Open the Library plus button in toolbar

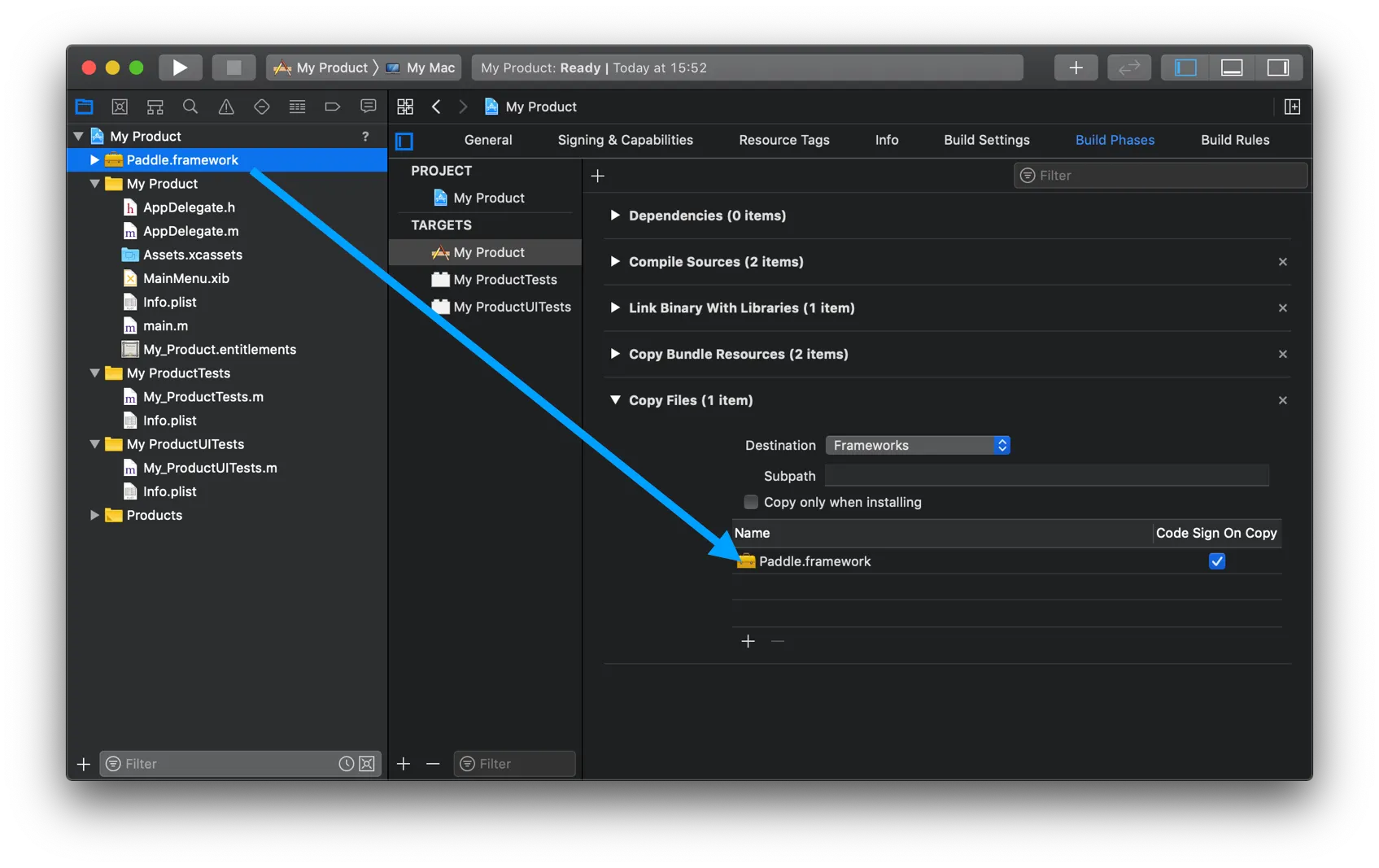tap(1076, 68)
